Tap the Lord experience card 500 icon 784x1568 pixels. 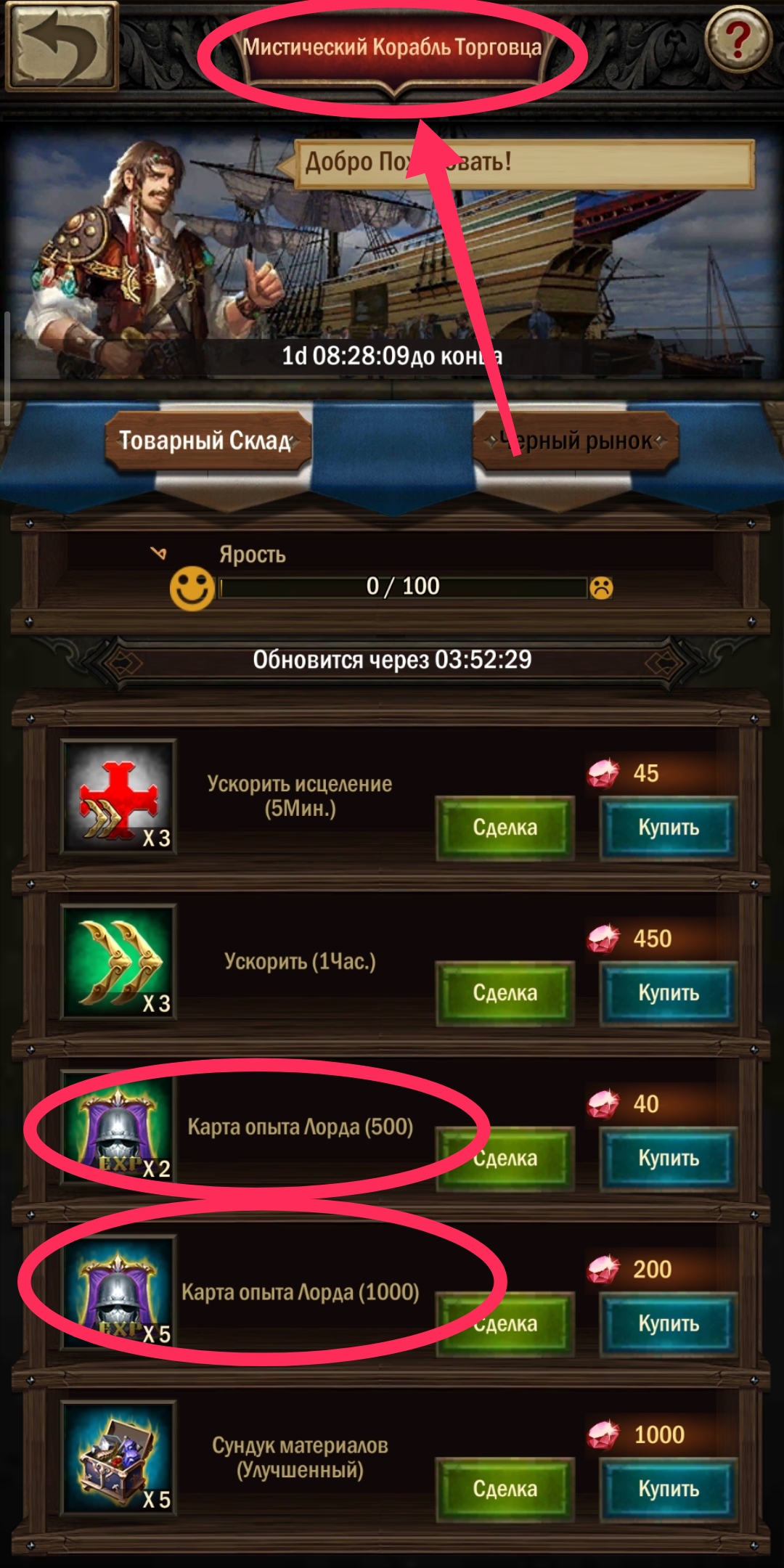point(118,1127)
